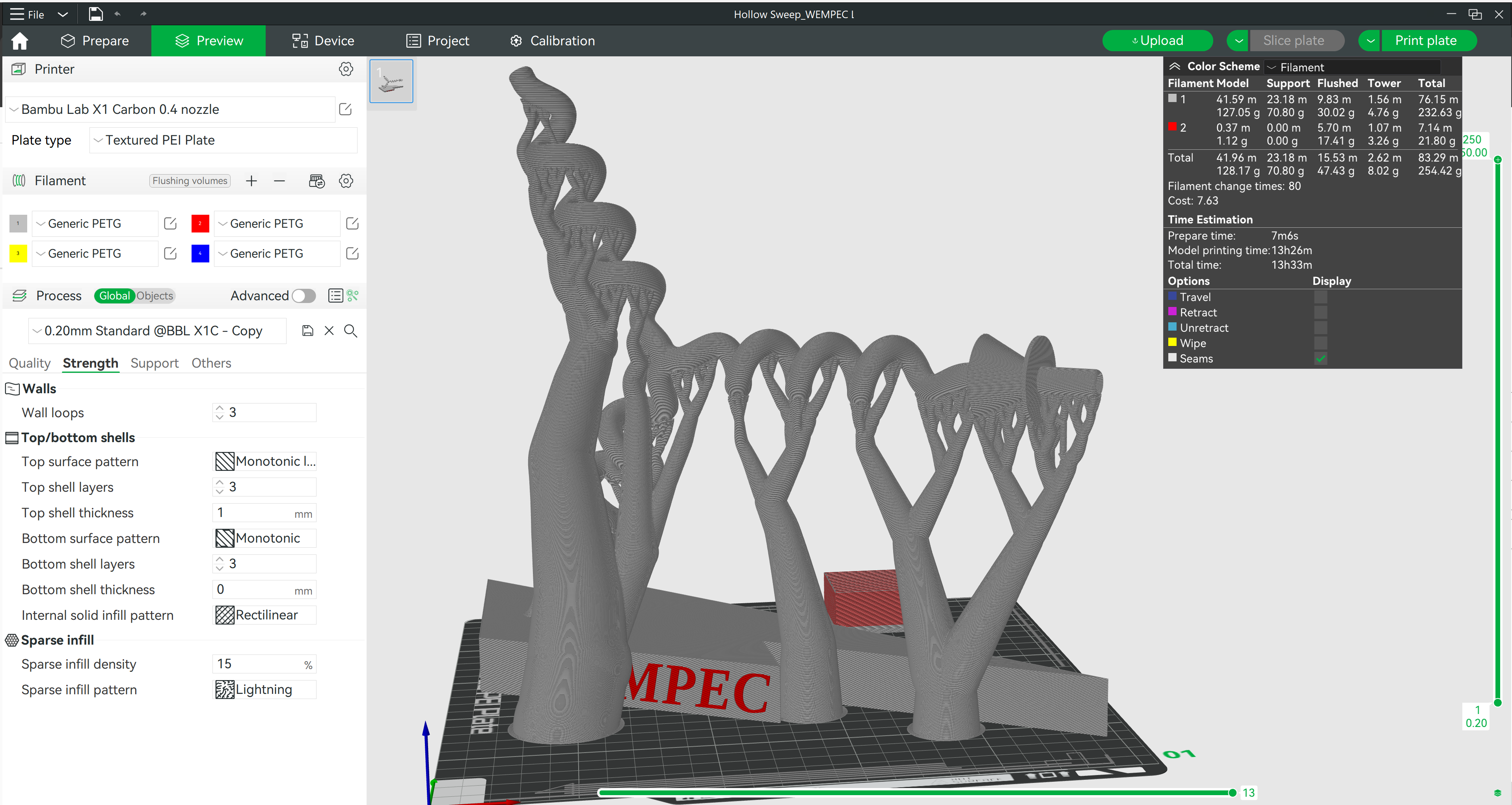Click the home icon
This screenshot has height=805, width=1512.
[x=19, y=41]
